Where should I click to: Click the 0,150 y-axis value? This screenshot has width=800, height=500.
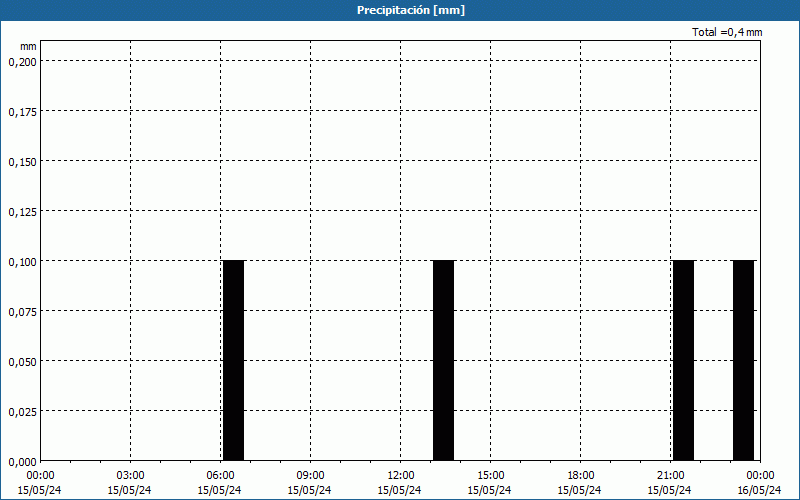point(22,162)
